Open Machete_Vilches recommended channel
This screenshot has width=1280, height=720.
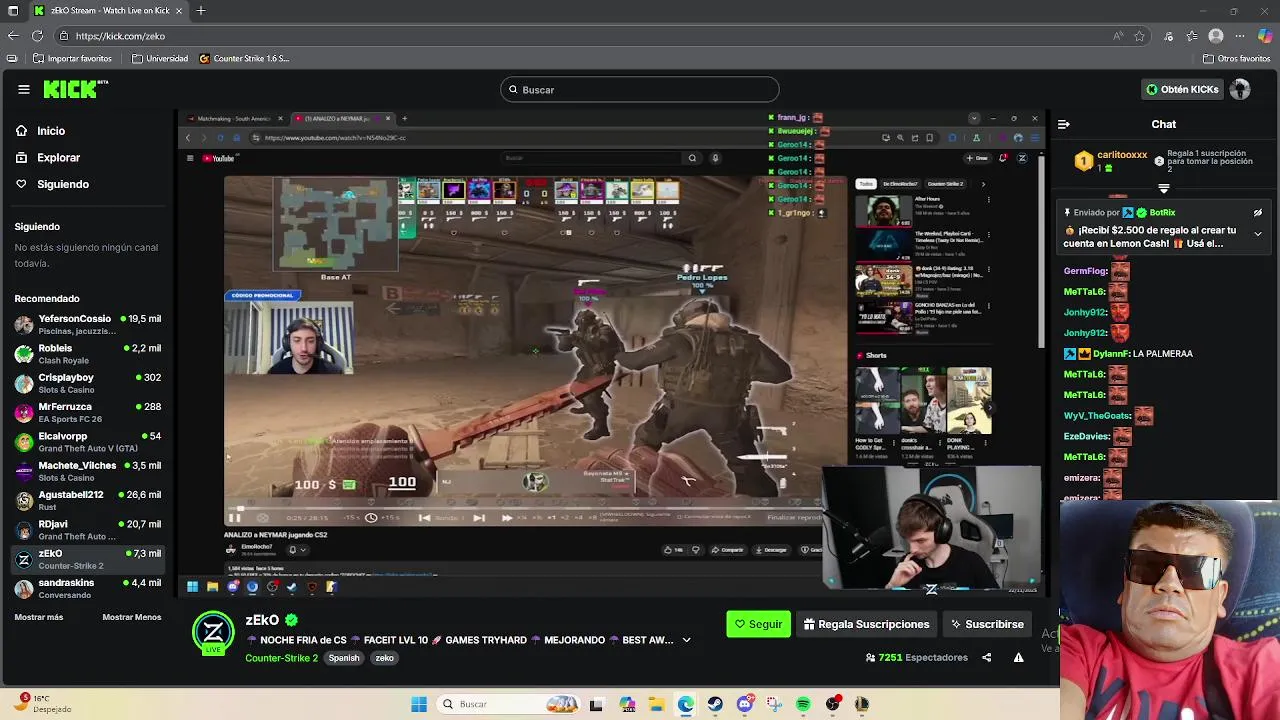[x=88, y=471]
